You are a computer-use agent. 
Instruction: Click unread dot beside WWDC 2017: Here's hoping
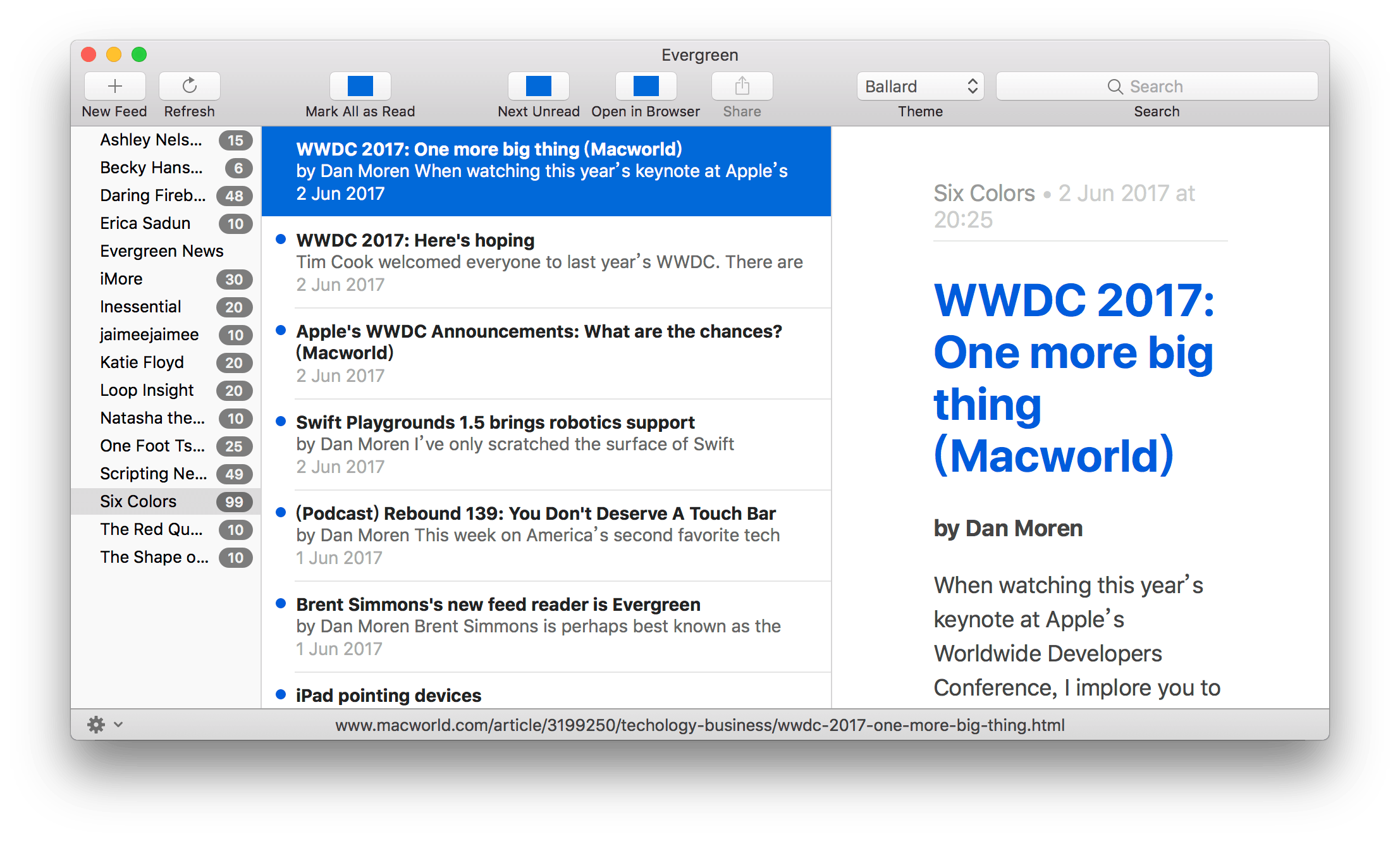tap(281, 239)
